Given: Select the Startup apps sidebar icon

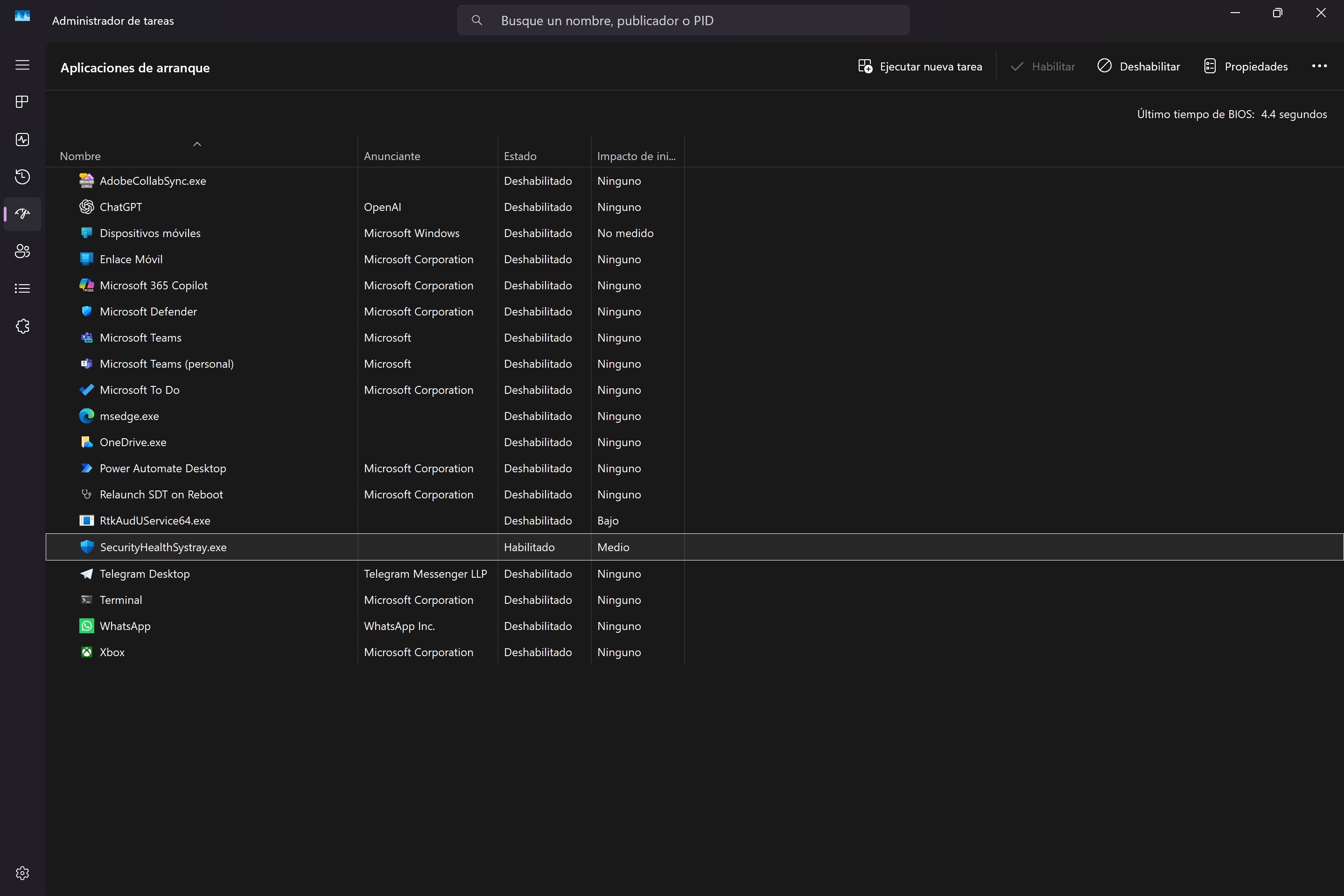Looking at the screenshot, I should tap(22, 214).
